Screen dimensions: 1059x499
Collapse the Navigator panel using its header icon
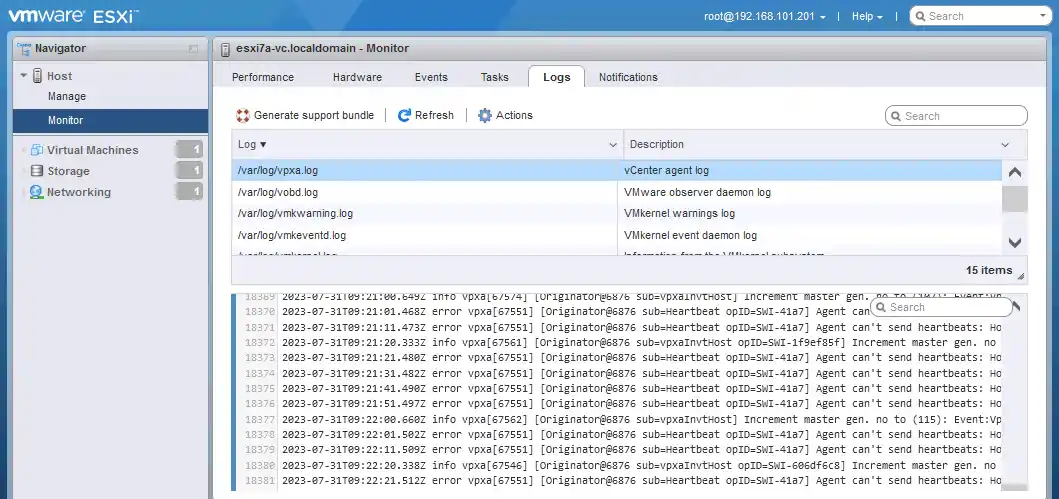[193, 49]
